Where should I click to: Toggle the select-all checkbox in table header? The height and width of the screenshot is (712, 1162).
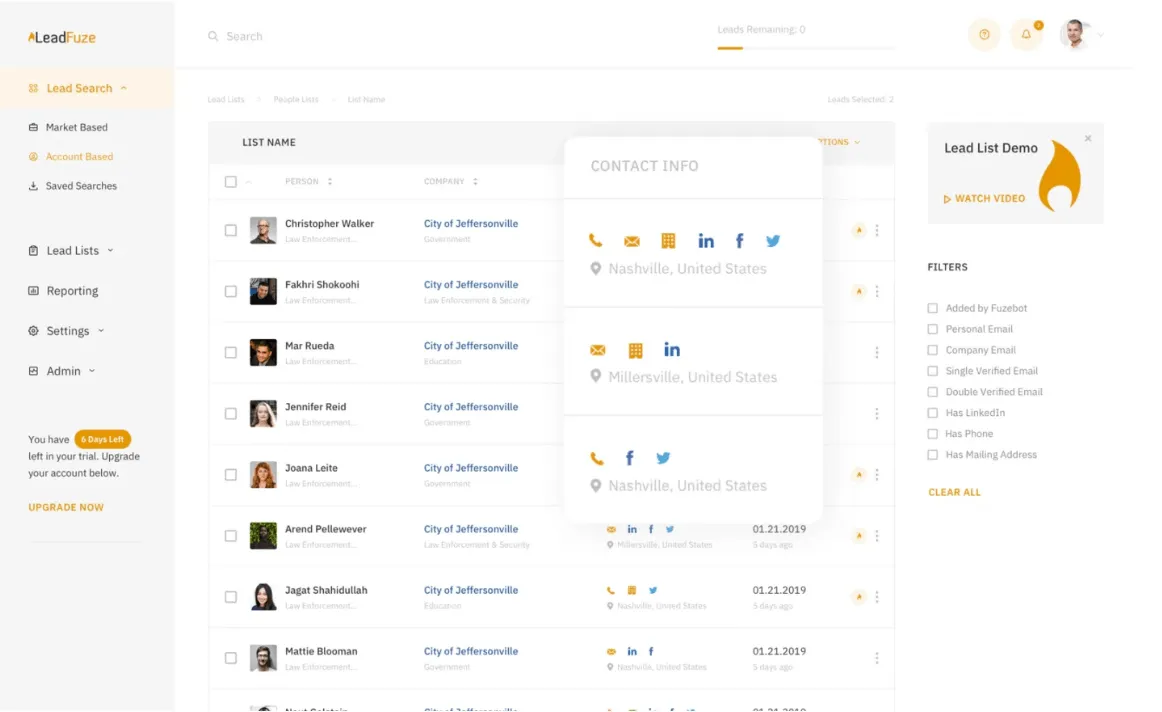click(x=230, y=182)
